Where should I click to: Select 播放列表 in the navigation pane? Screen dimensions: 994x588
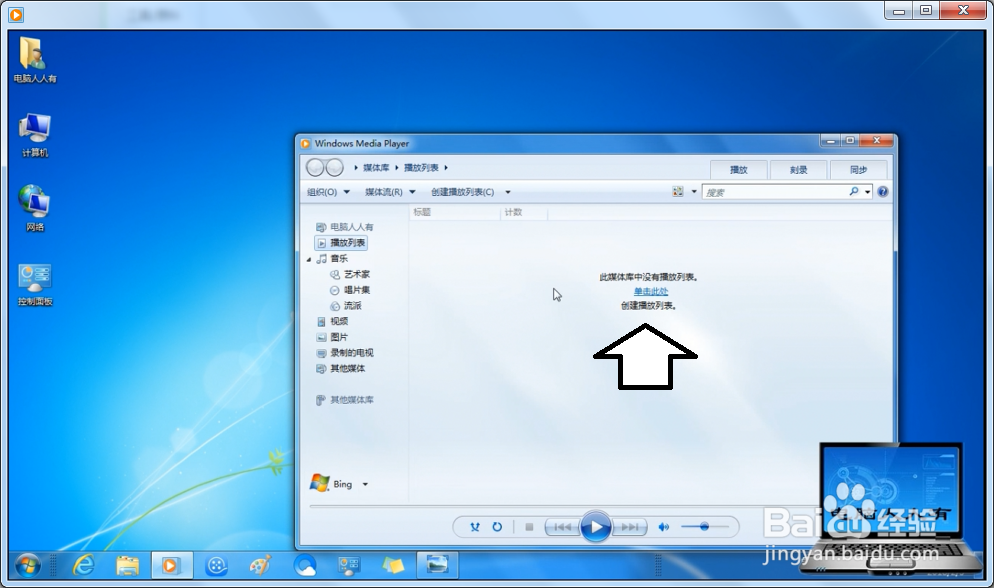(x=341, y=243)
